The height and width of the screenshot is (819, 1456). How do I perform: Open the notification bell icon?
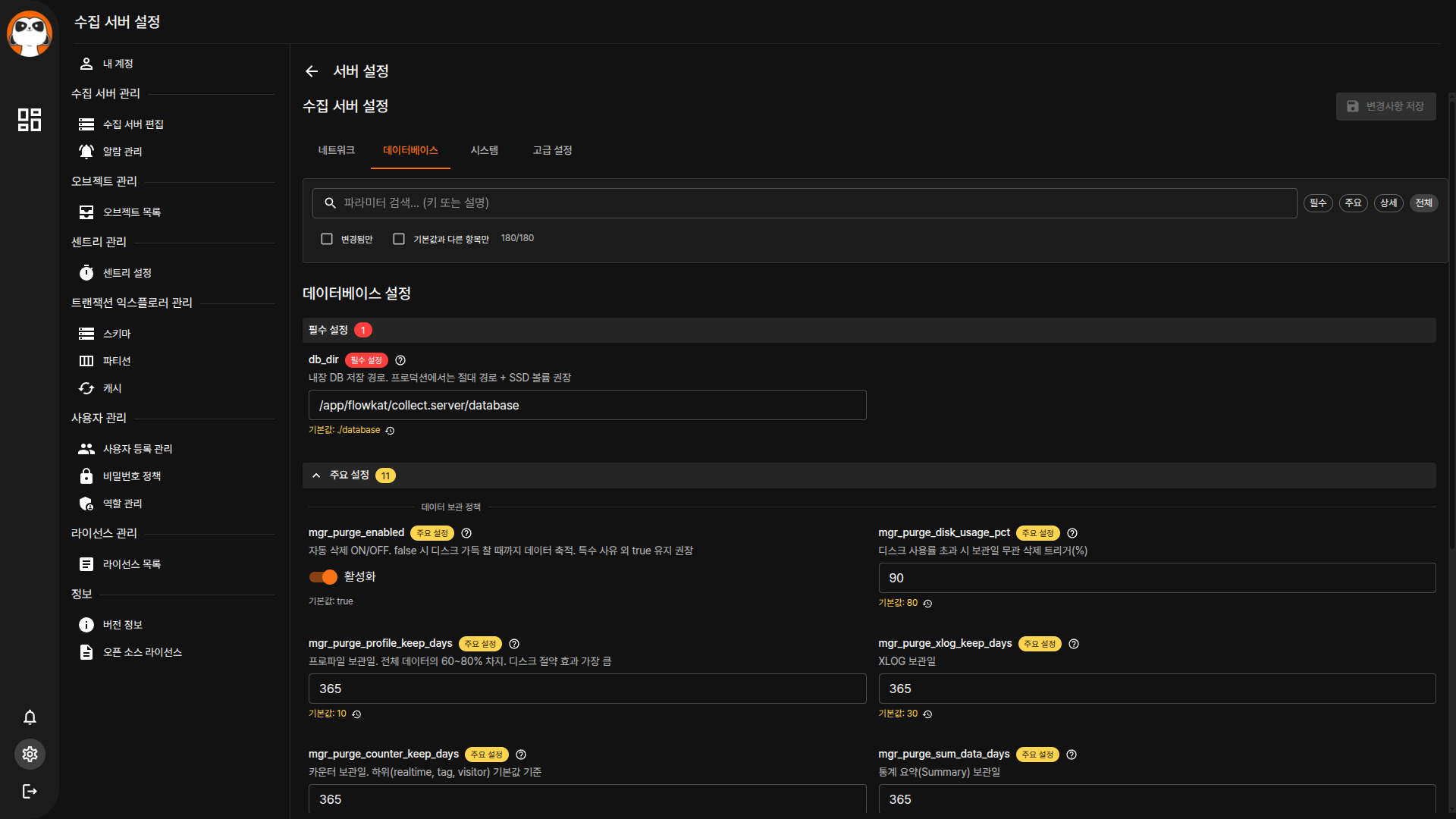[30, 717]
